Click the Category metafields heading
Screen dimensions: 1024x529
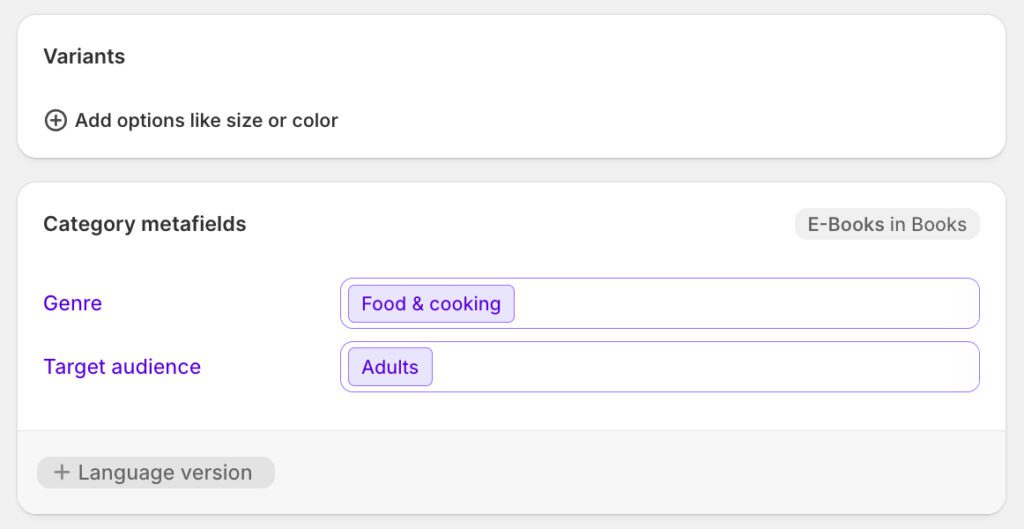click(x=144, y=224)
